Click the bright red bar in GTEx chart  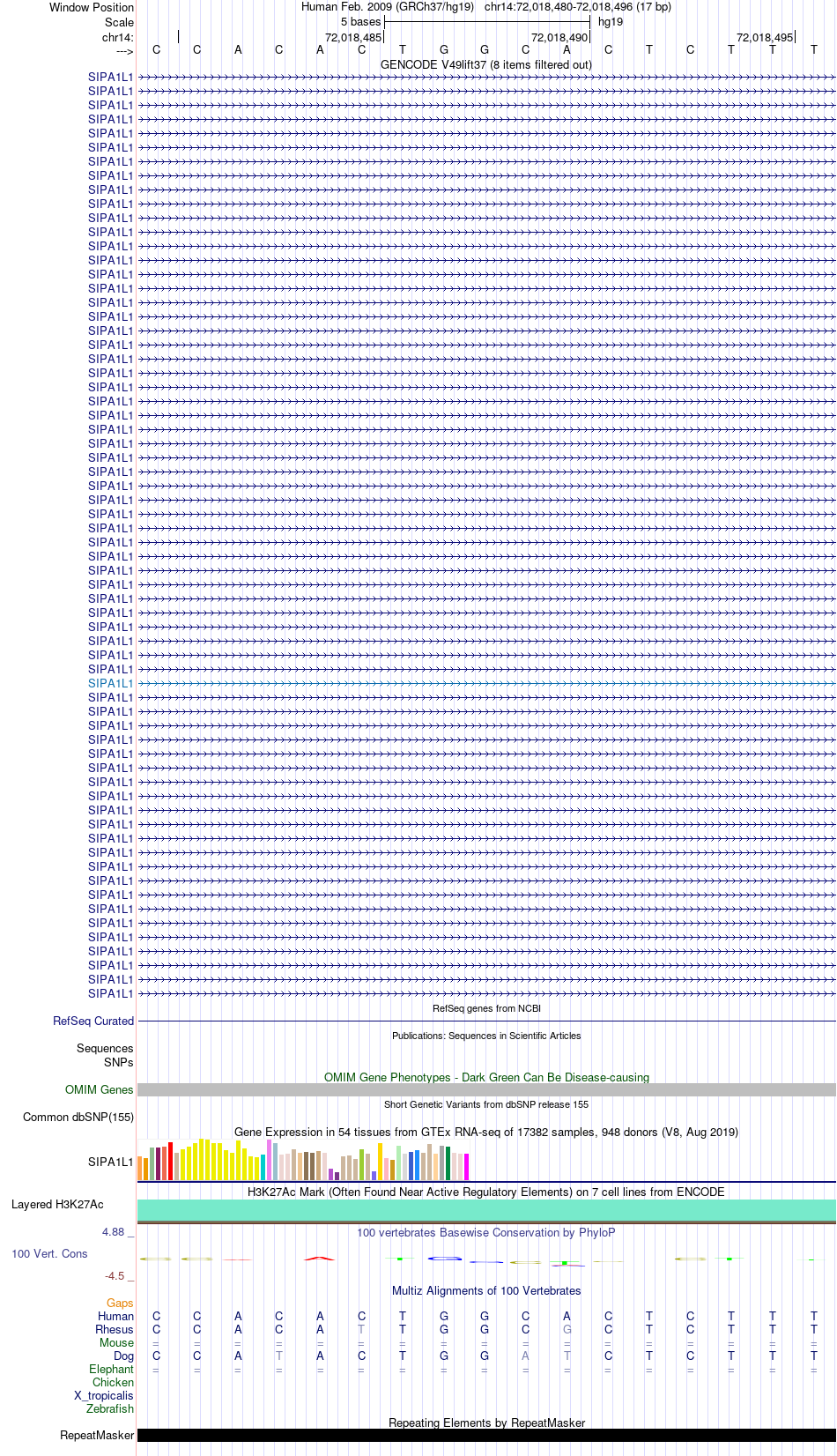click(x=171, y=1161)
